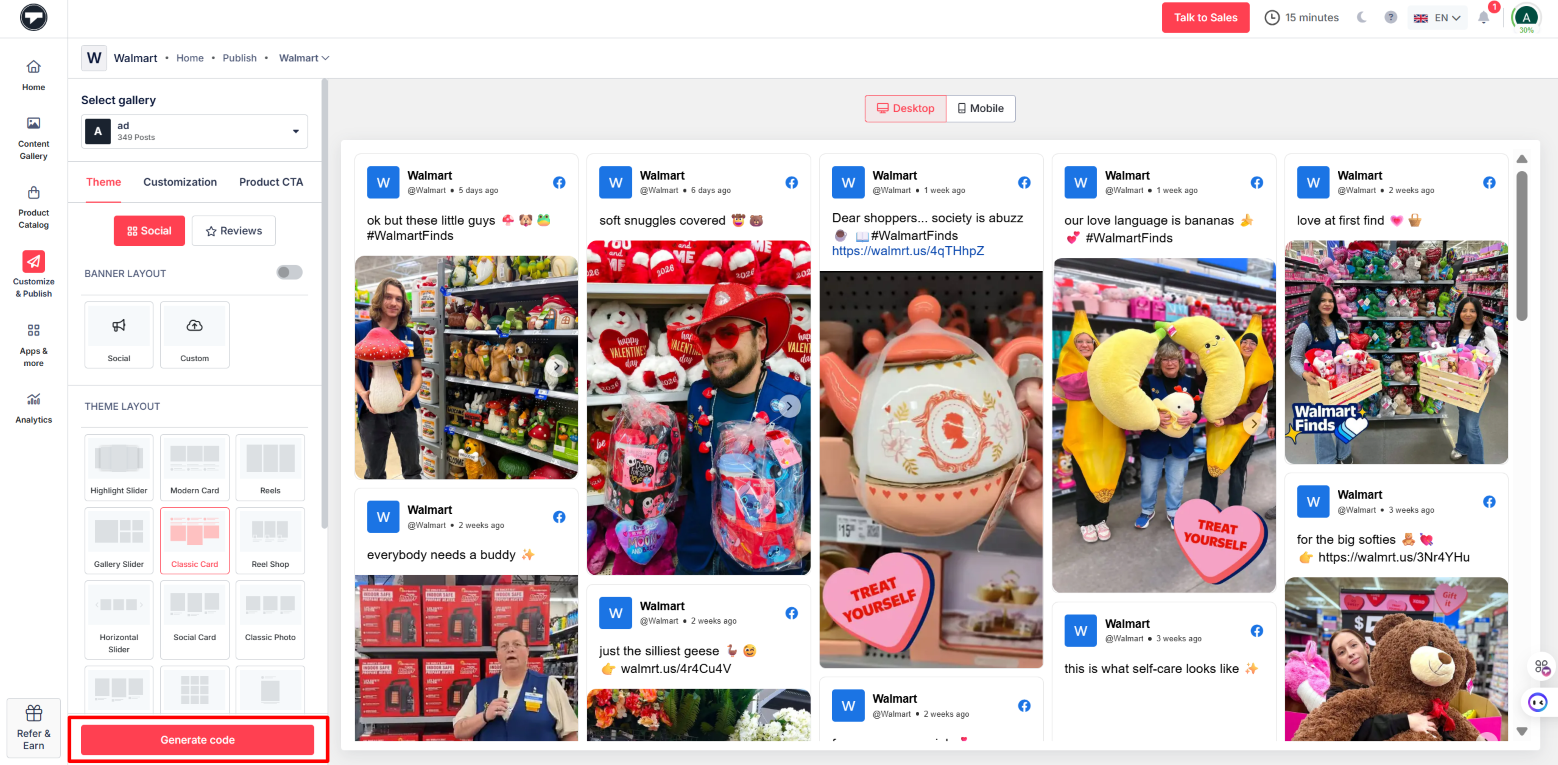Expand the Walmart breadcrumb dropdown
Viewport: 1558px width, 765px height.
point(304,58)
